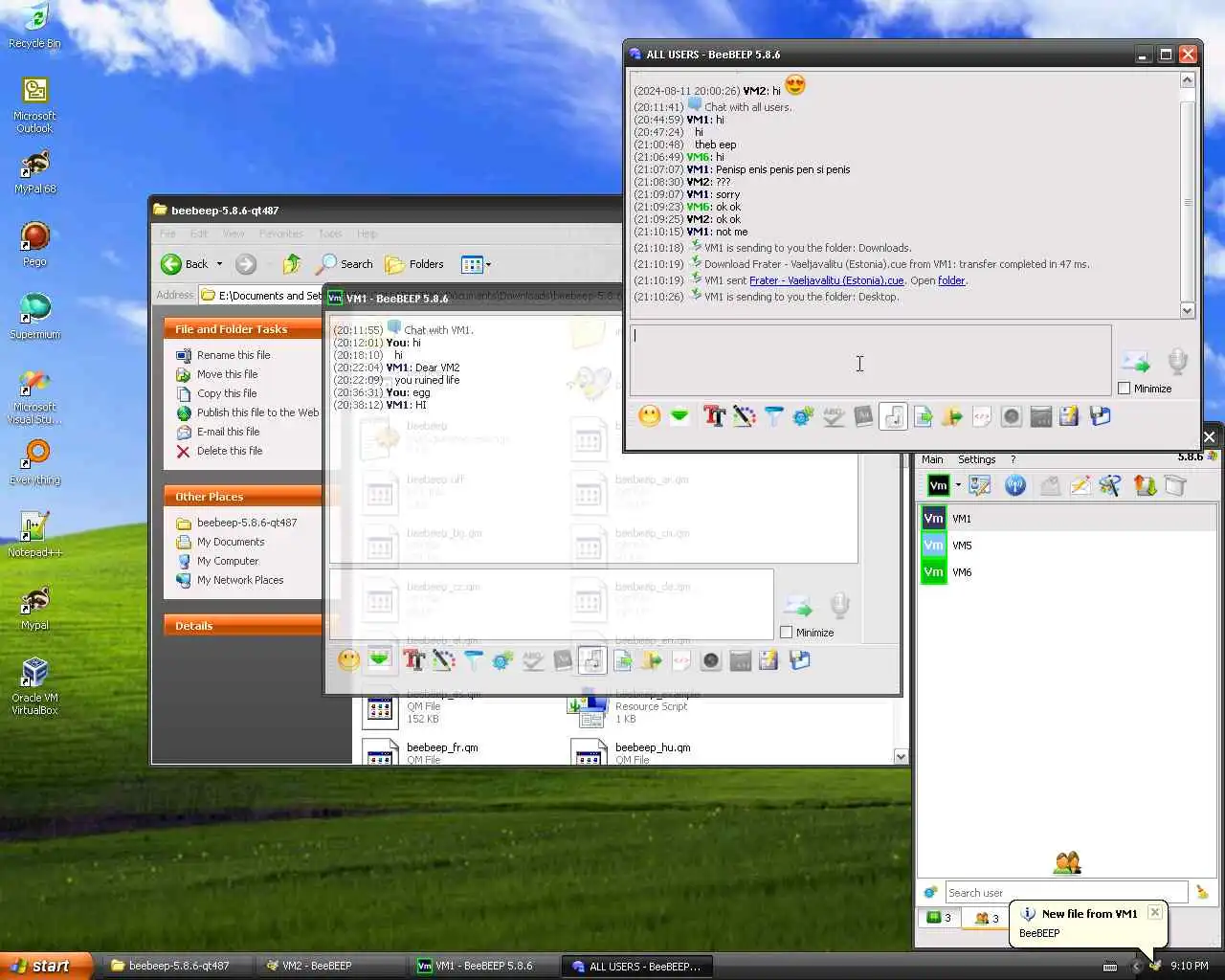Open font color picker in ALL USERS chat
Viewport: 1225px width, 980px height.
pyautogui.click(x=744, y=415)
